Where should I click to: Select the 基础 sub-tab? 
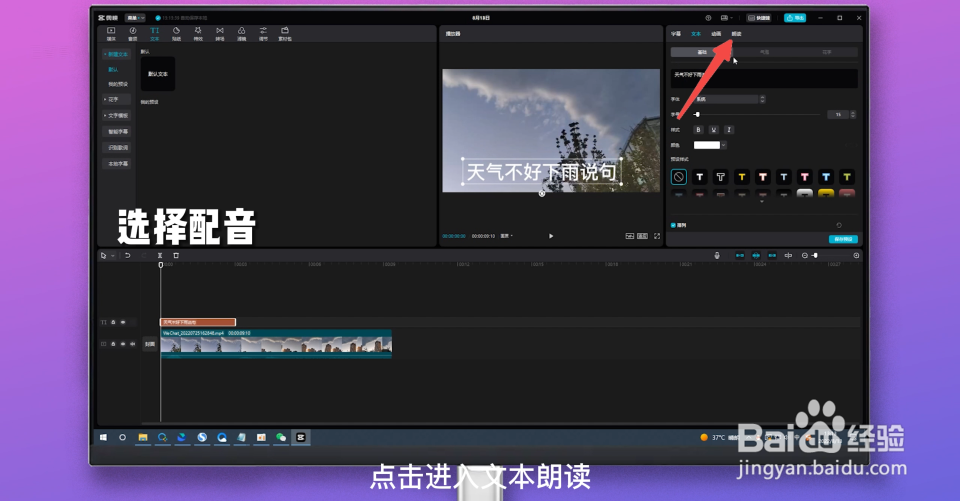[702, 53]
